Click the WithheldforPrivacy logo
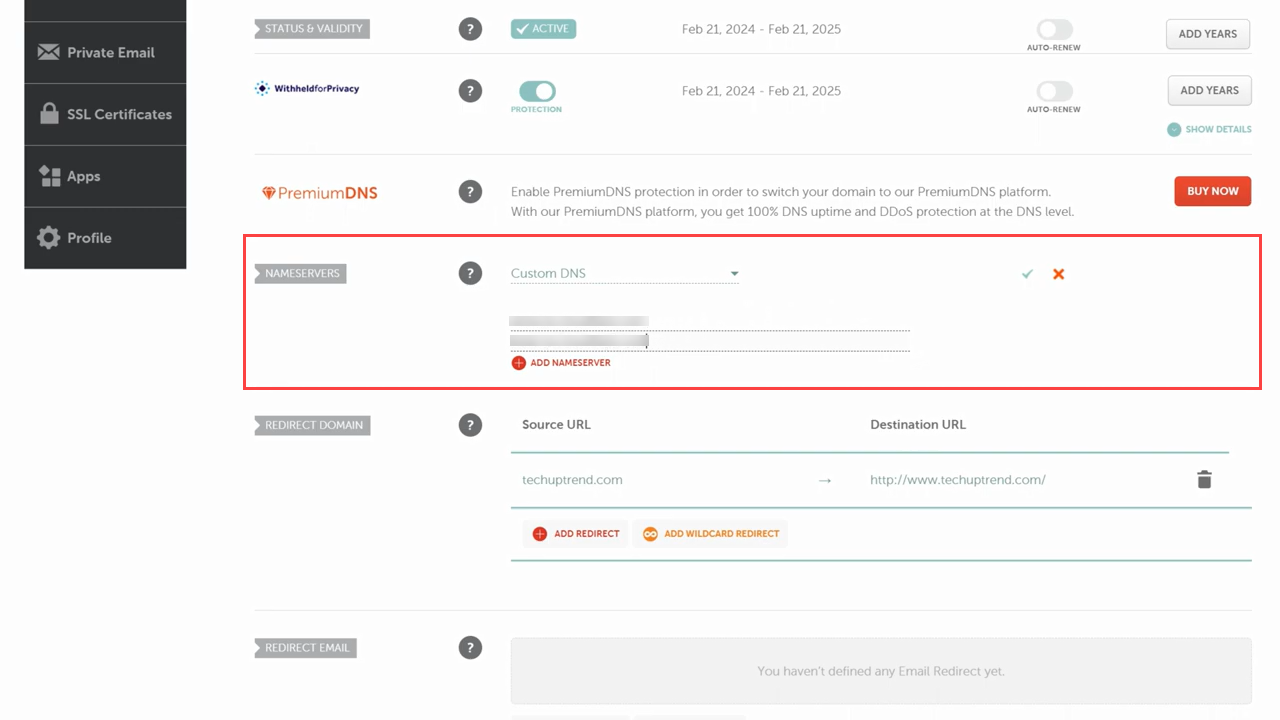Screen dimensions: 1280x720 (307, 89)
